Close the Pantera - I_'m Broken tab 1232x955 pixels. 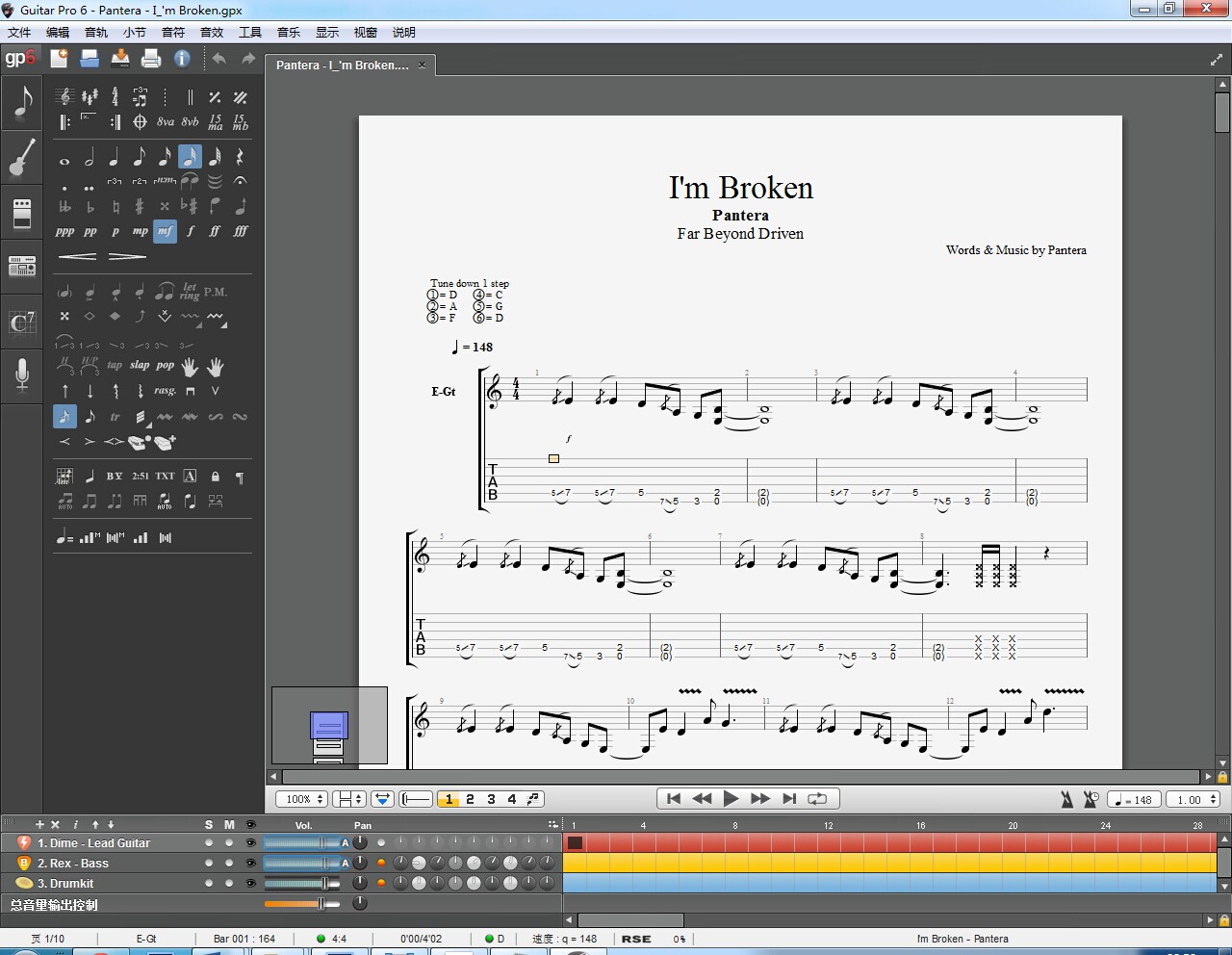422,65
